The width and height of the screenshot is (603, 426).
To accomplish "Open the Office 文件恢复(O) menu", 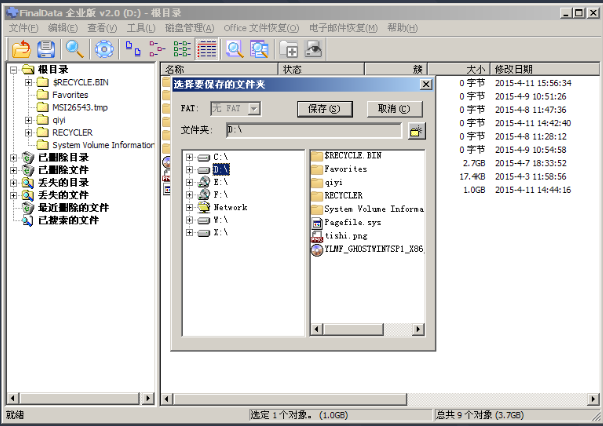I will [261, 28].
